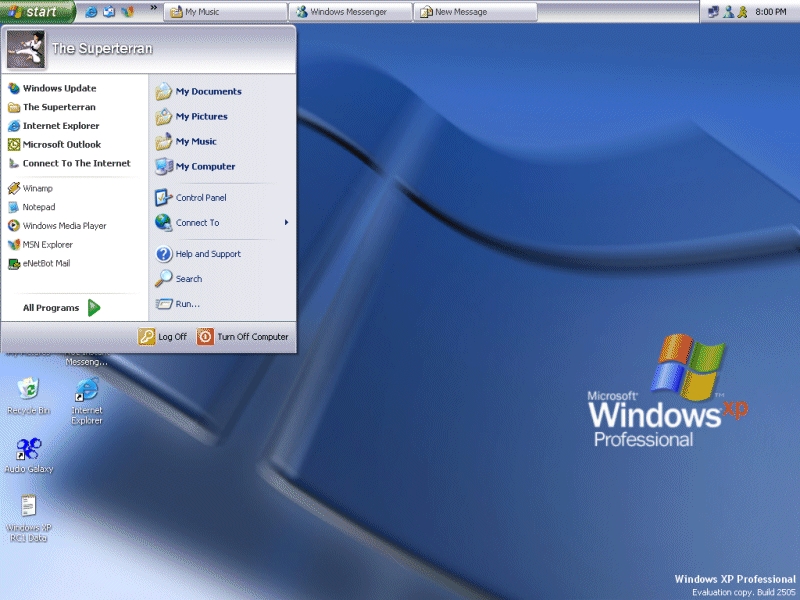Launch Winamp from the start menu
Screen dimensions: 800x600
[x=31, y=188]
